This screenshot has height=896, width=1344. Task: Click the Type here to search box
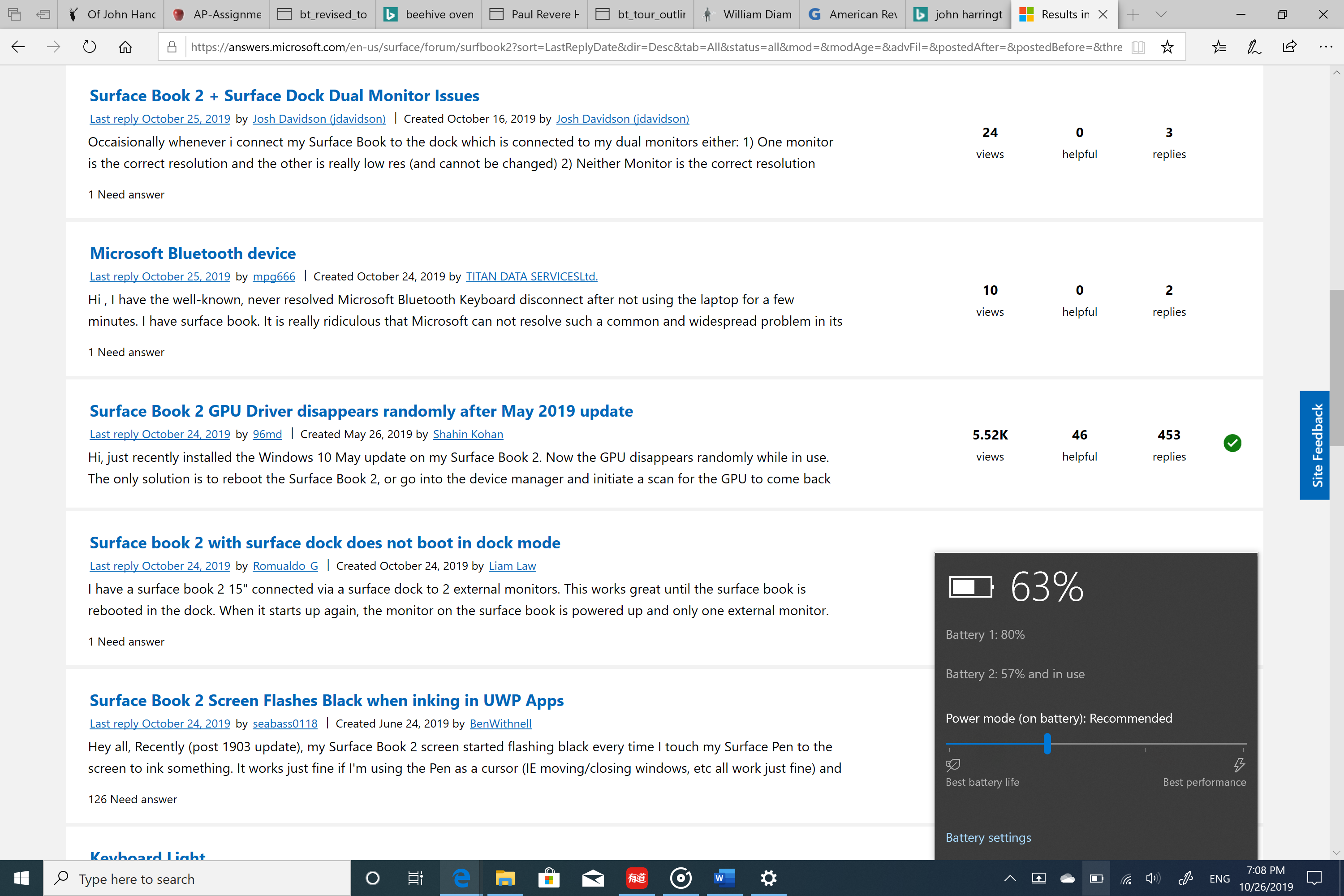[x=197, y=878]
